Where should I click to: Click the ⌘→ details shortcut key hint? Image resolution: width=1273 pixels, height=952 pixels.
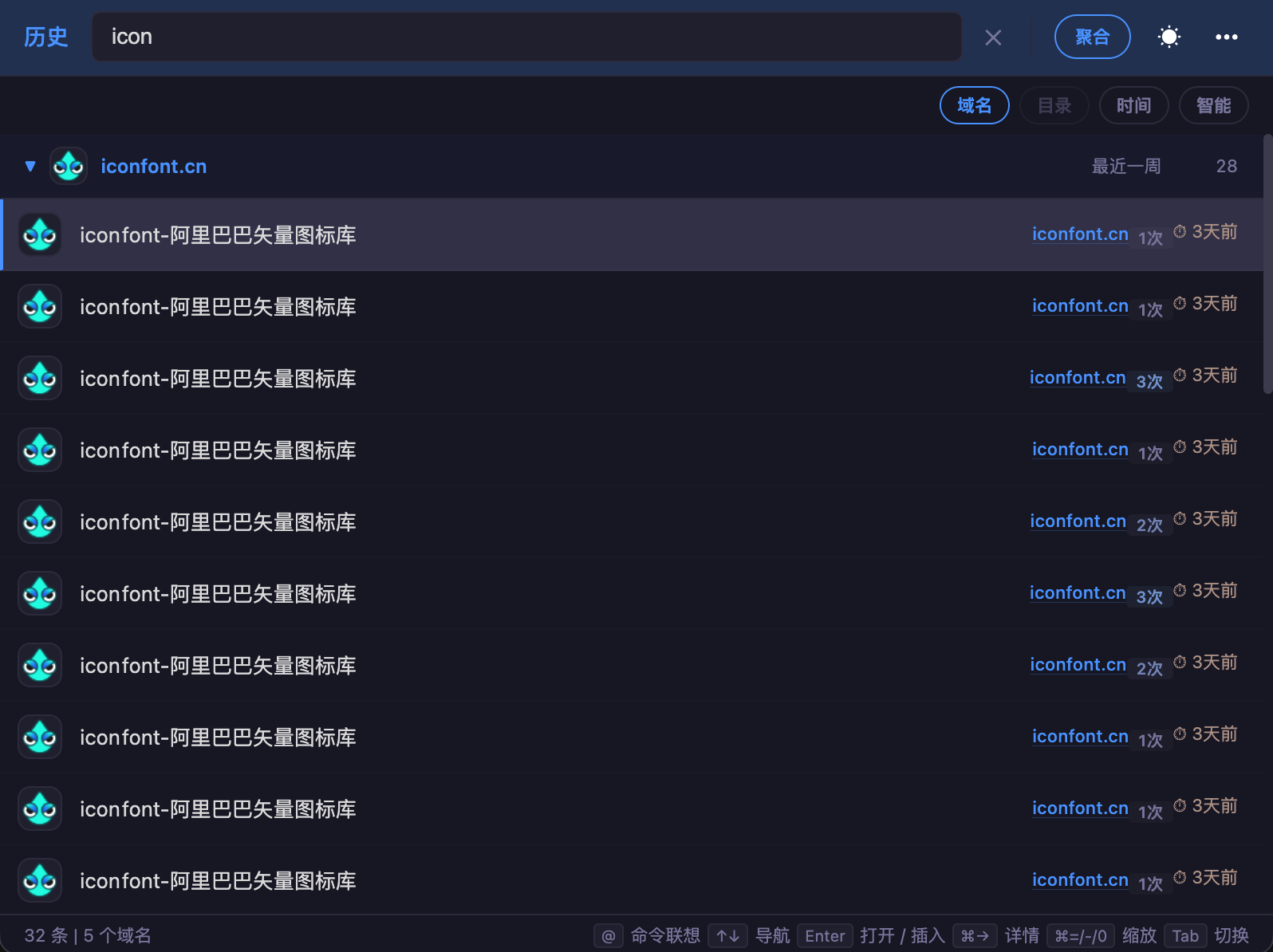click(975, 935)
